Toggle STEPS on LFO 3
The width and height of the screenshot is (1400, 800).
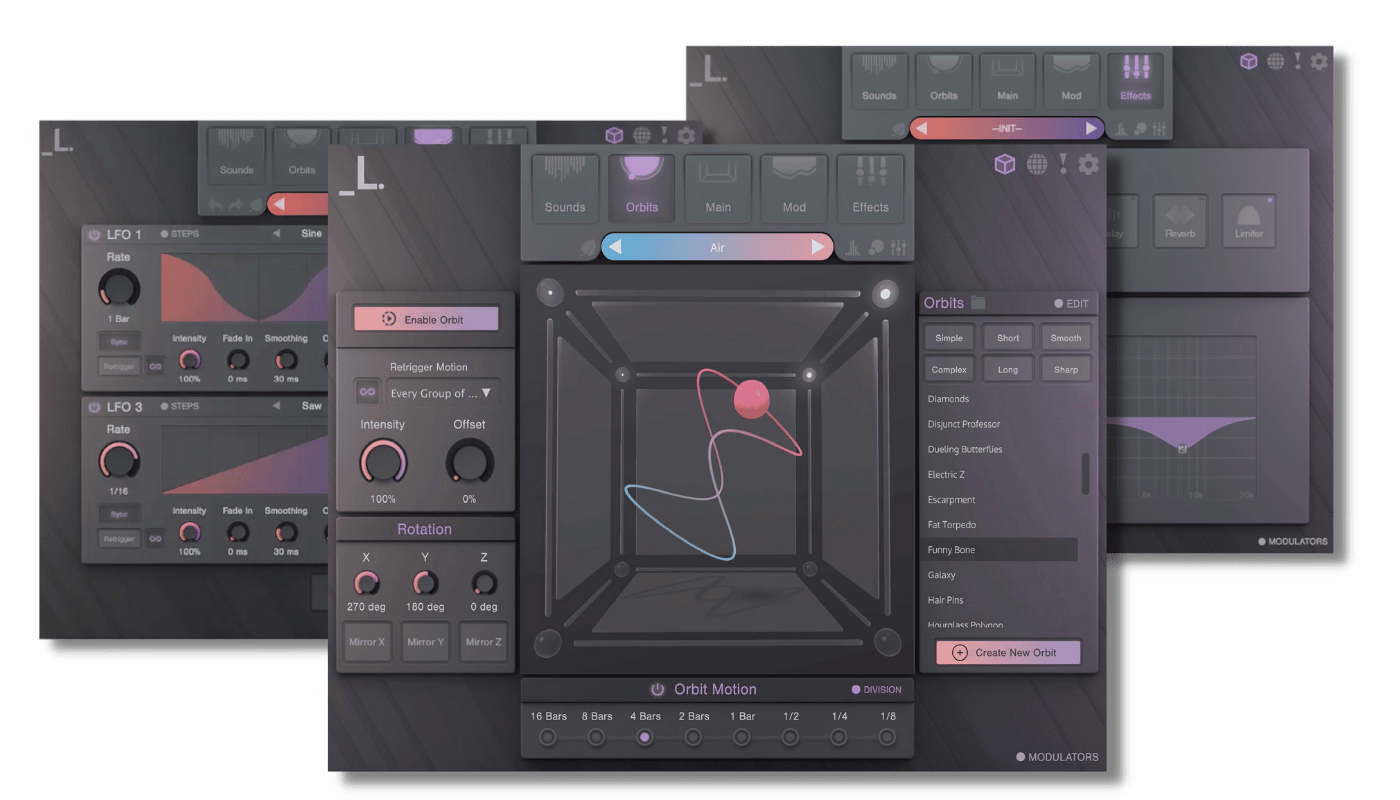coord(180,406)
